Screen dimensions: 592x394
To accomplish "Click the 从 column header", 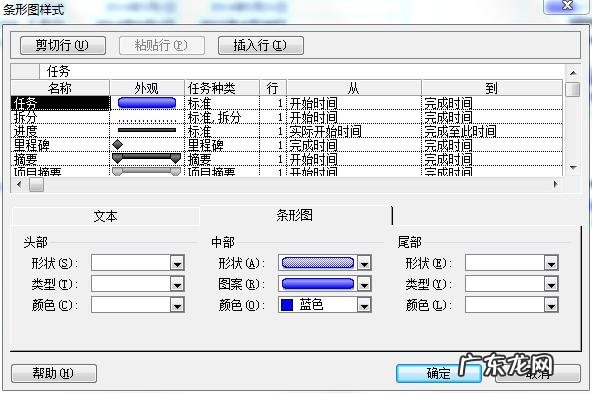I will 354,88.
